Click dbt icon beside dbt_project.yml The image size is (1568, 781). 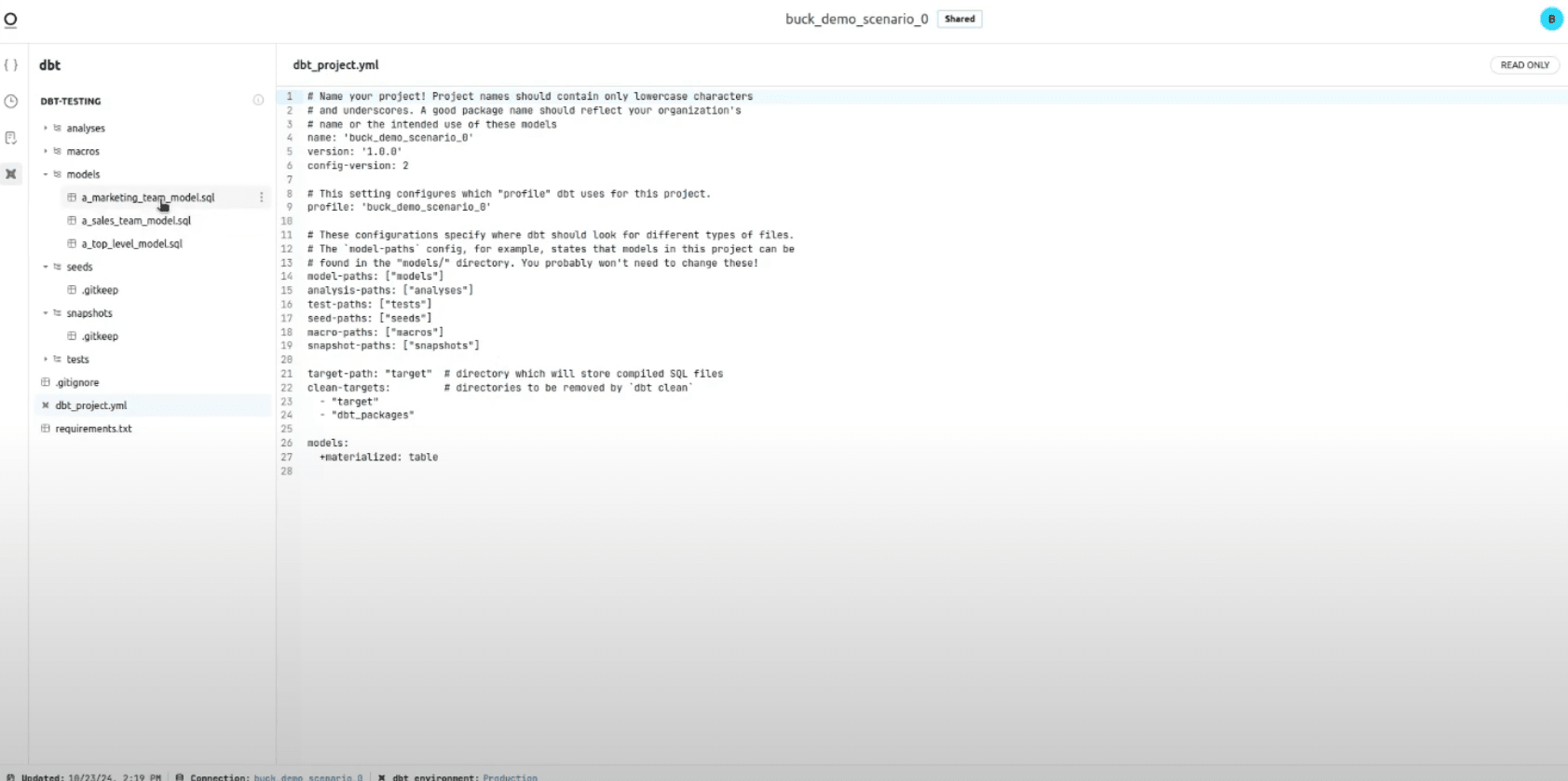click(46, 405)
